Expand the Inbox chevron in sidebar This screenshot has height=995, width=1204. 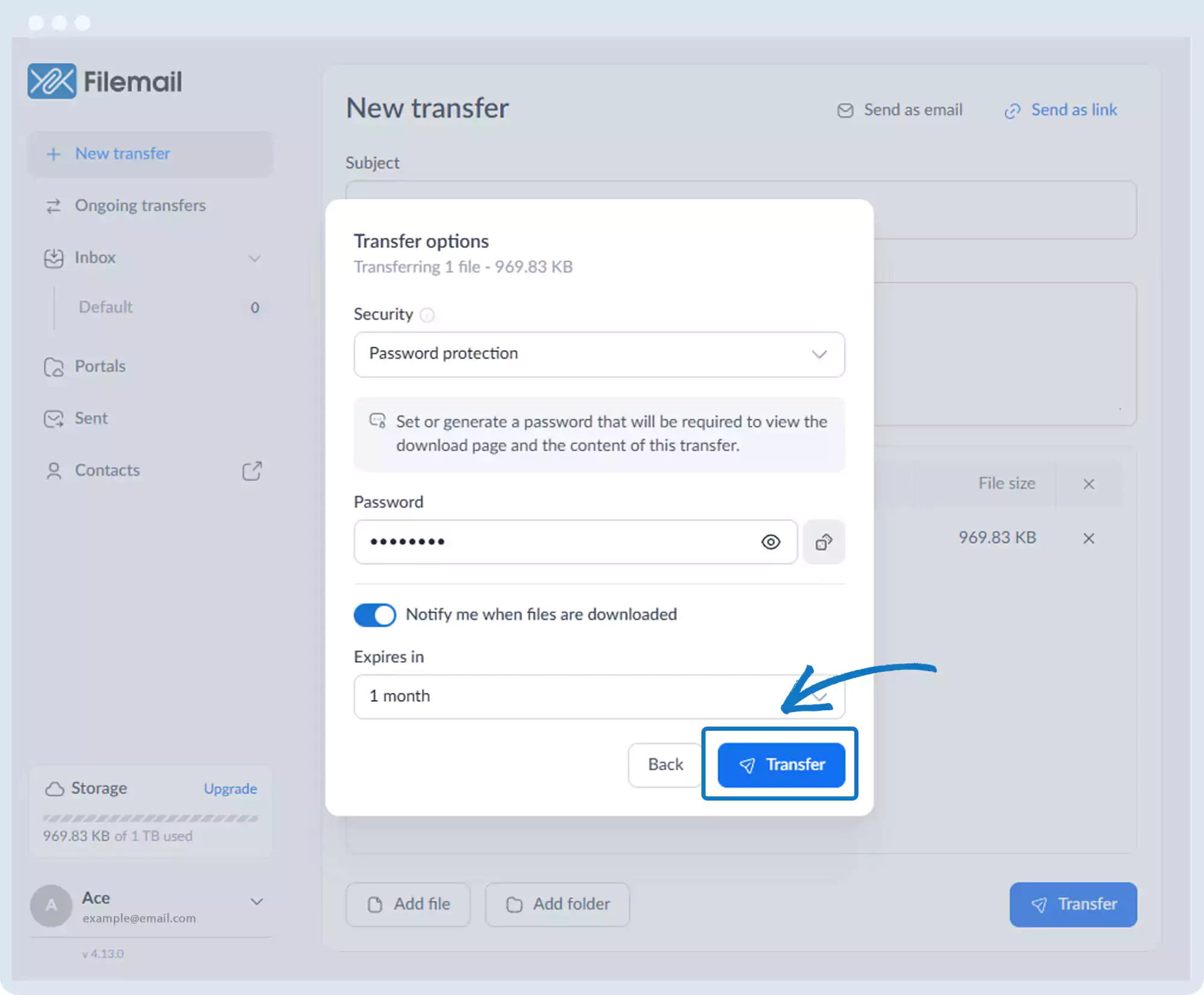[255, 258]
